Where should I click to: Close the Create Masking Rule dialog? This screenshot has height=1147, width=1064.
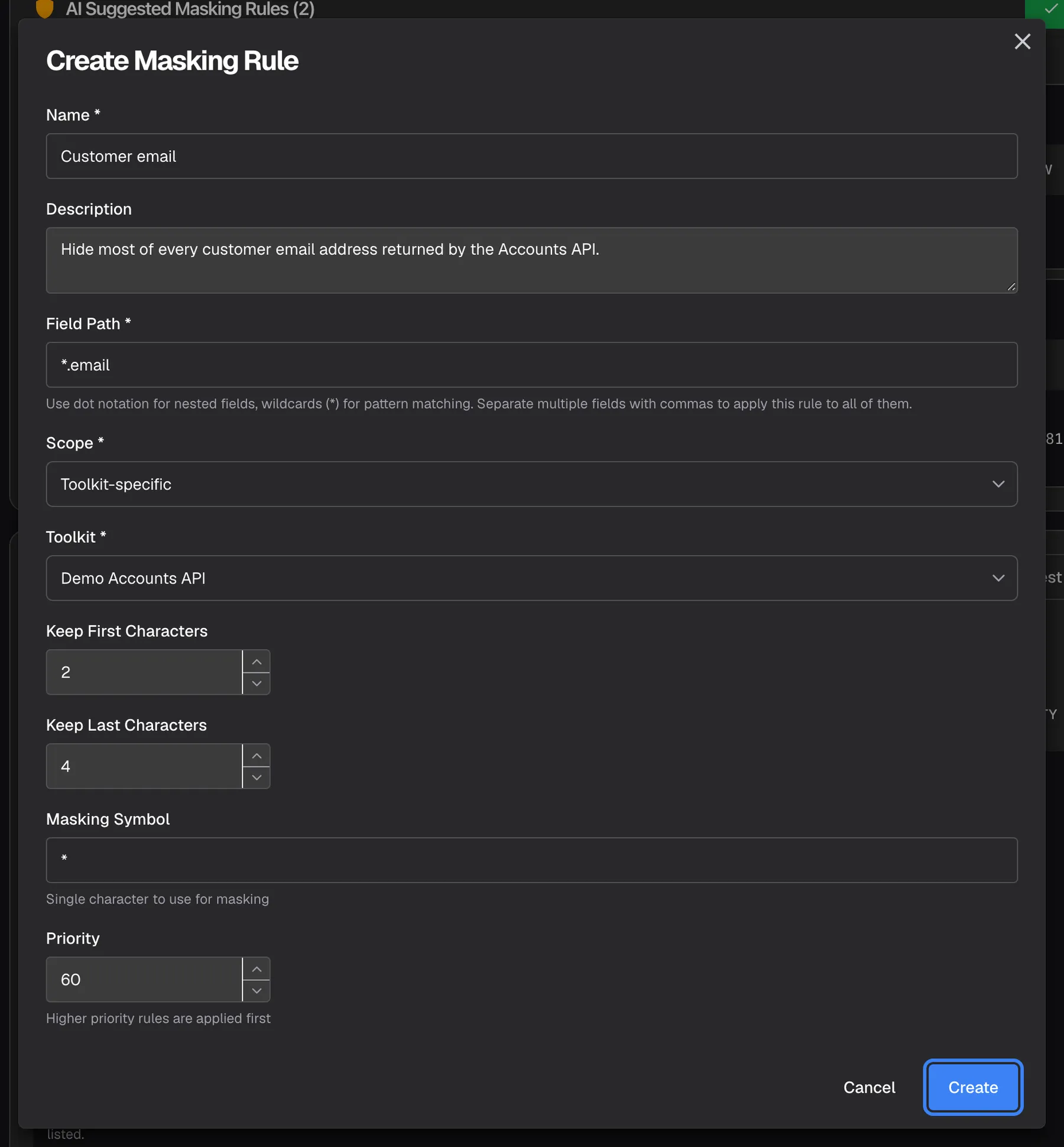coord(1022,41)
